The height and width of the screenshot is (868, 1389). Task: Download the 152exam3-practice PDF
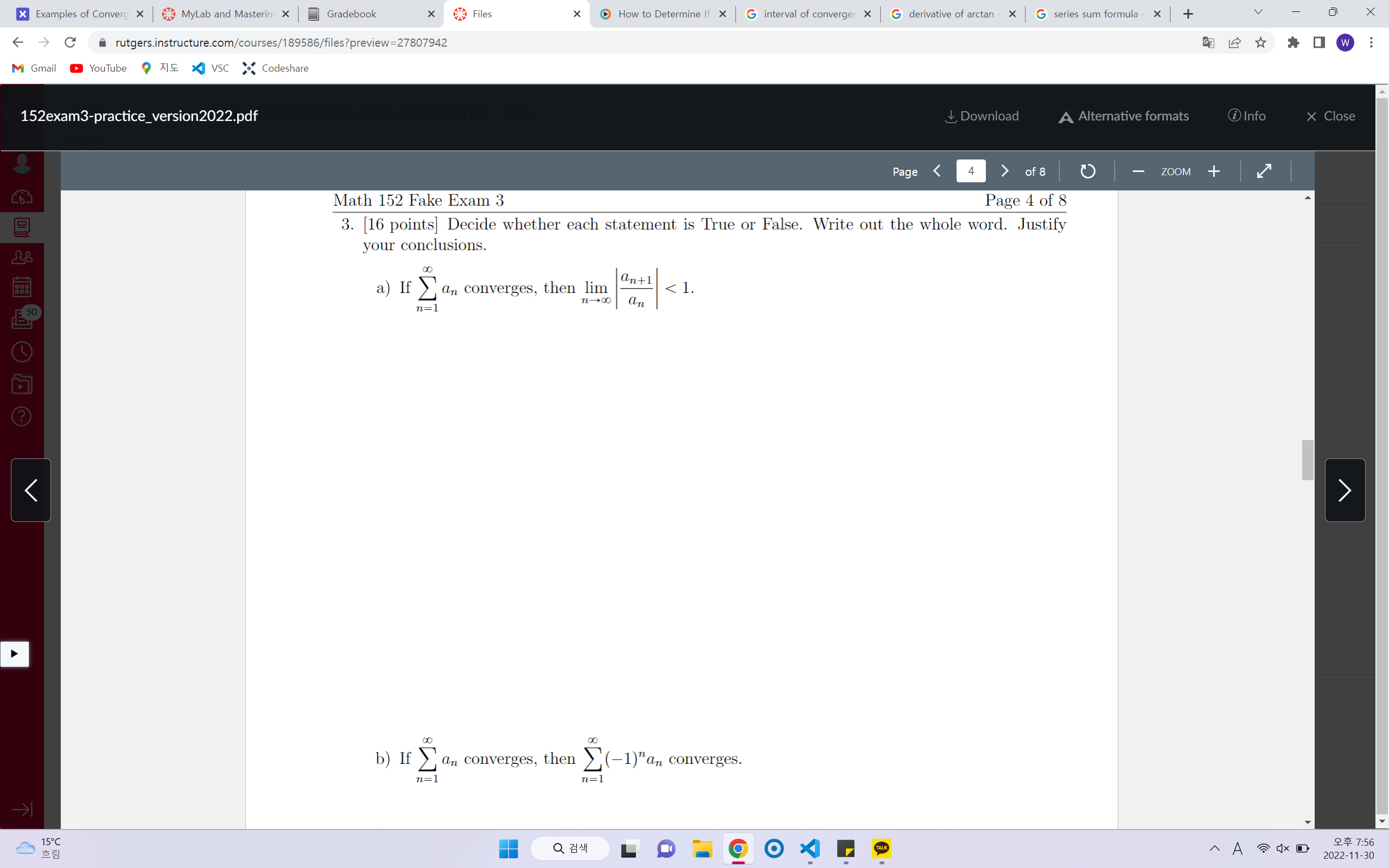(982, 116)
